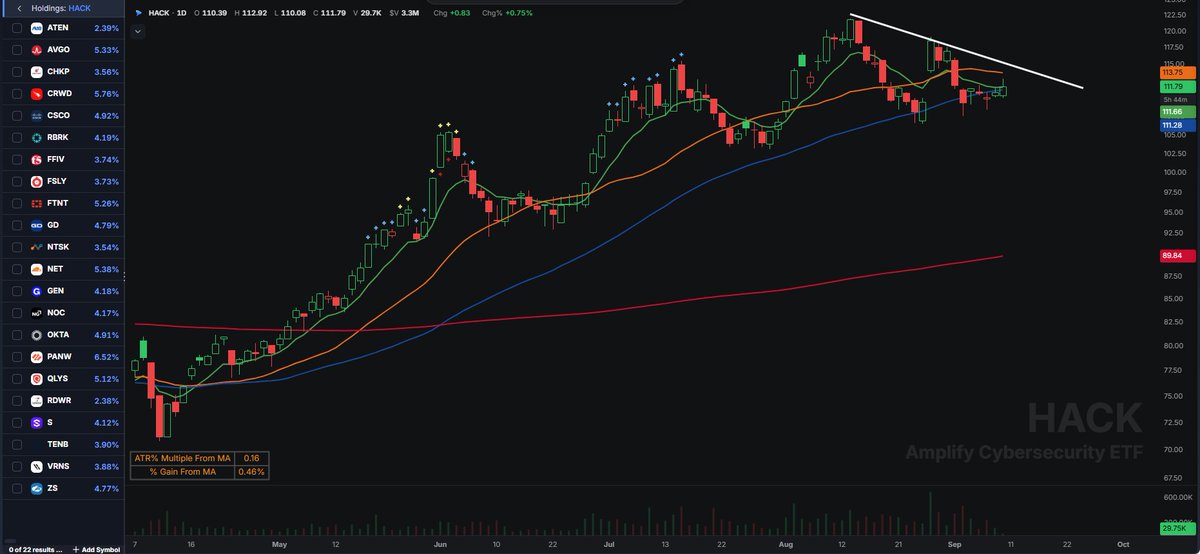The image size is (1200, 554).
Task: Tick the checkbox for FFIV
Action: 16,160
